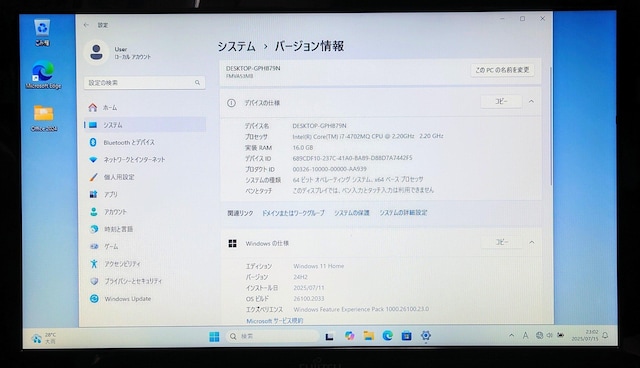This screenshot has width=640, height=368.
Task: Go back with the Settings back arrow
Action: 86,25
